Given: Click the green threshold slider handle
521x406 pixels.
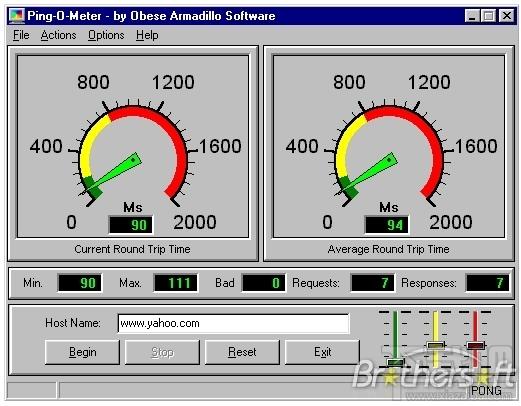Looking at the screenshot, I should (396, 362).
